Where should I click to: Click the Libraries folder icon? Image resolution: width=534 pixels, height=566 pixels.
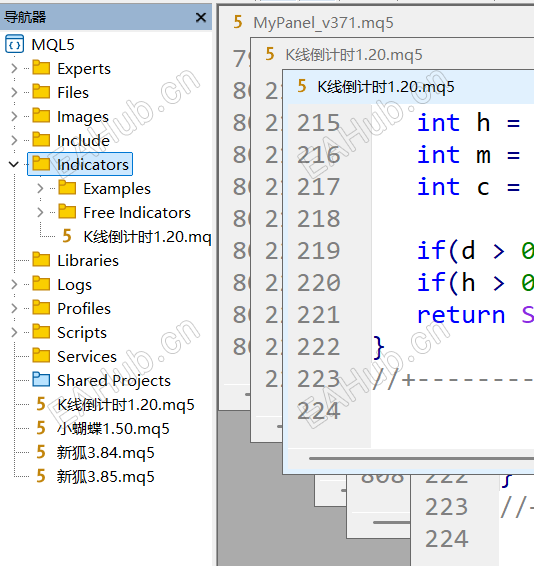click(41, 259)
